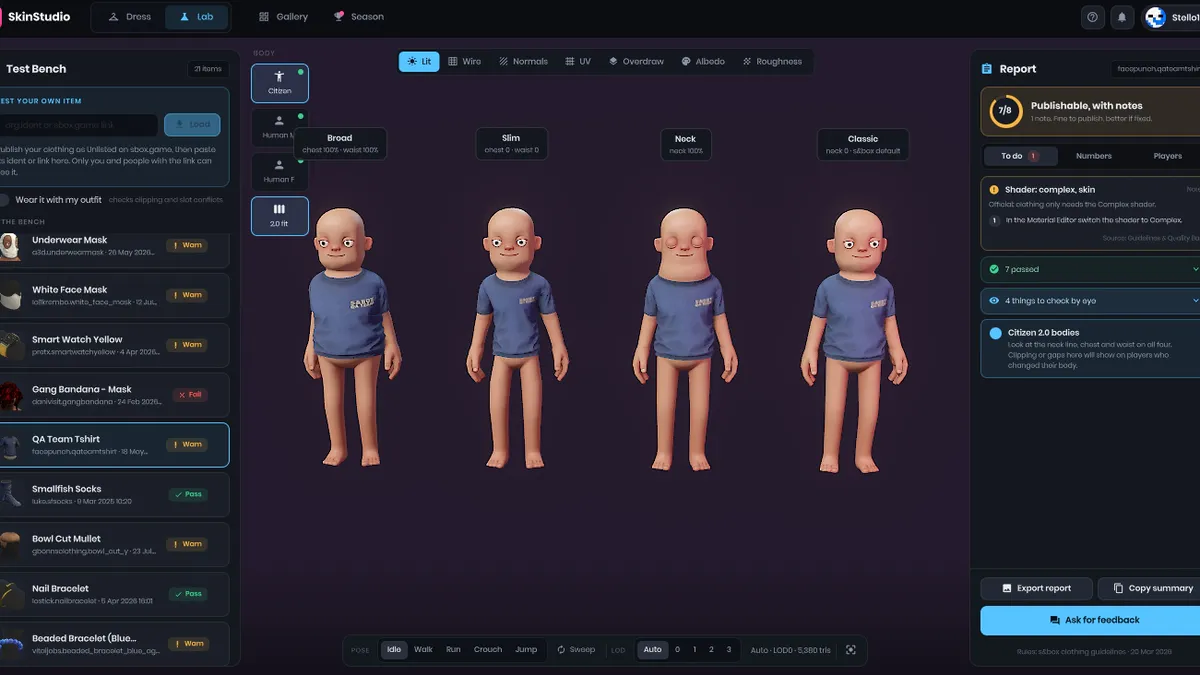Switch viewport to Wire mode
Viewport: 1200px width, 675px height.
[x=464, y=61]
